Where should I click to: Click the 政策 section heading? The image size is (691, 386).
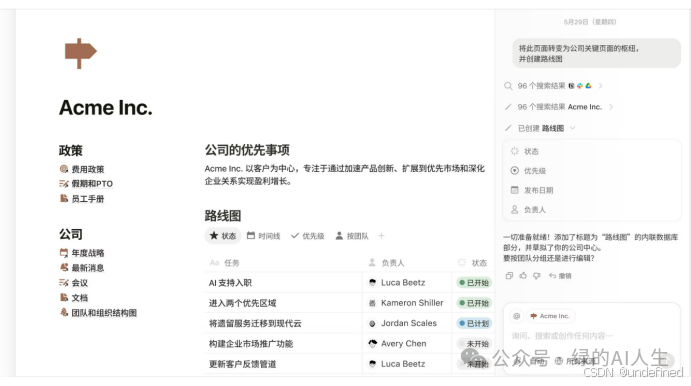(x=71, y=151)
